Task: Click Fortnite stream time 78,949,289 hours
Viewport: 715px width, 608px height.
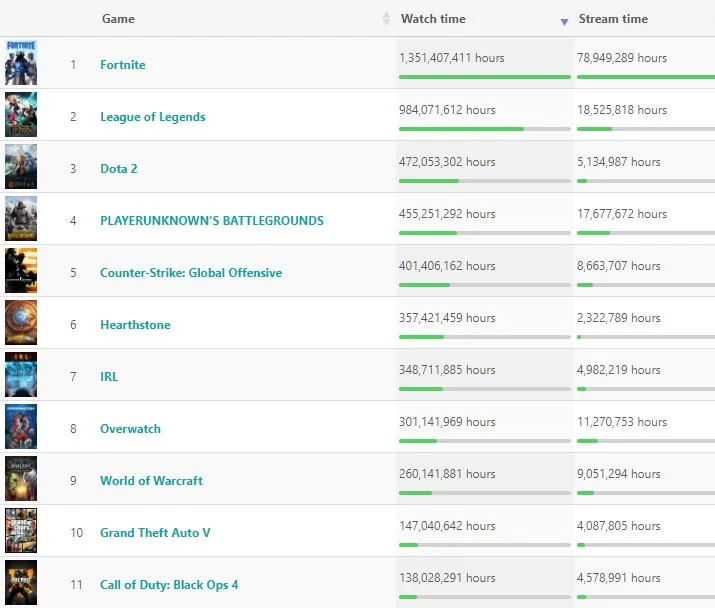Action: (622, 58)
